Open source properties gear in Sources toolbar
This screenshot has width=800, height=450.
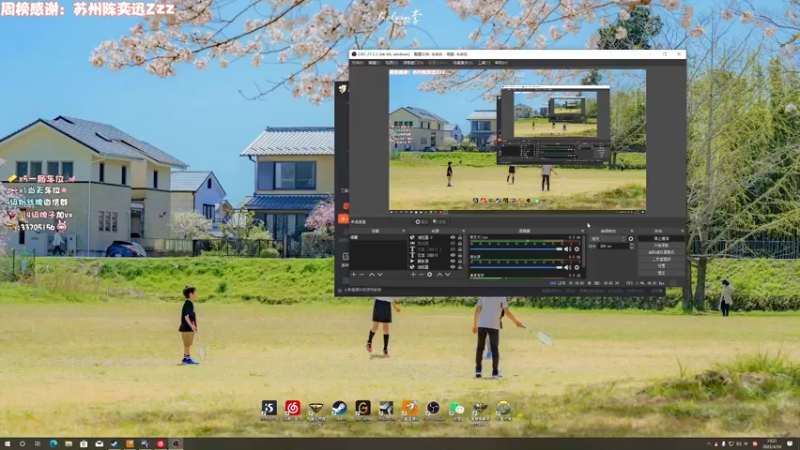click(430, 274)
